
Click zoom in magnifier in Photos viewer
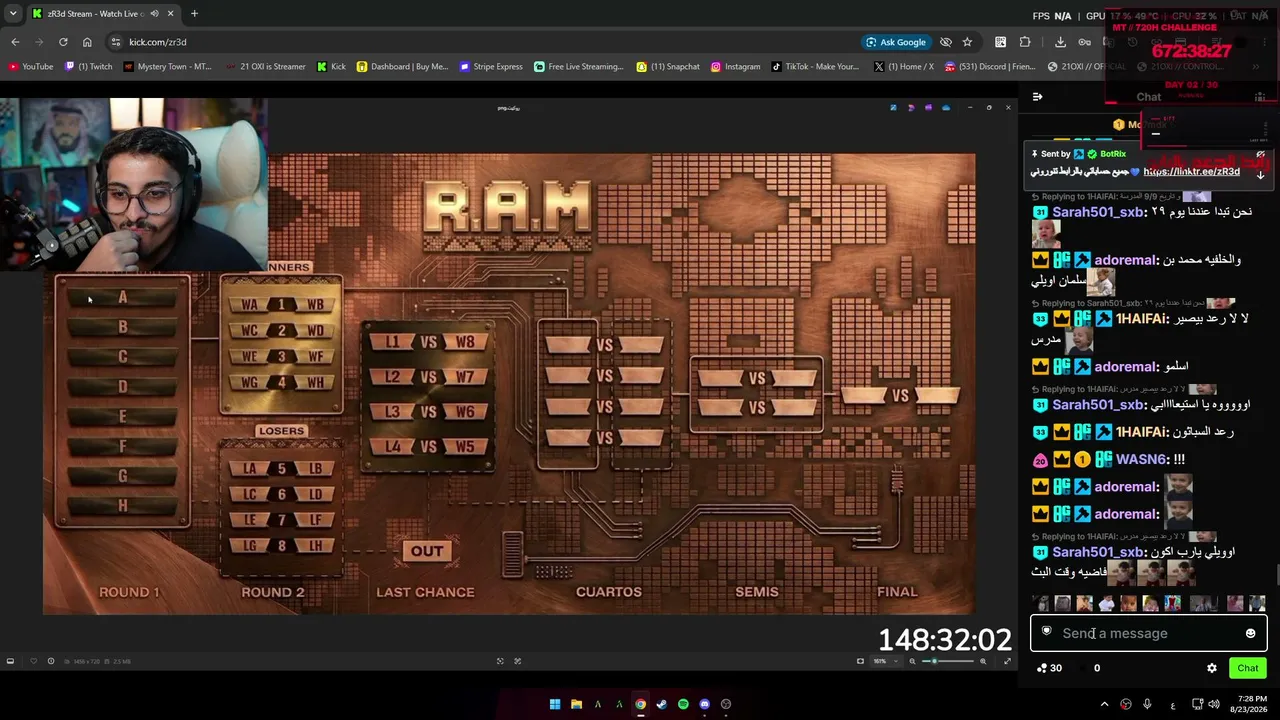click(983, 661)
